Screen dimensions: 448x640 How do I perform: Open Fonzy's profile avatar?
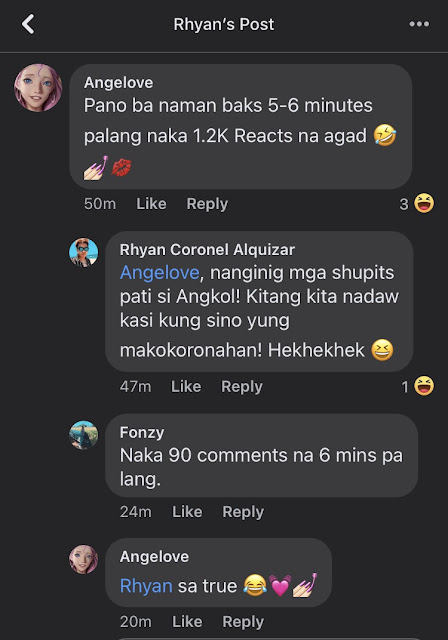pos(84,435)
